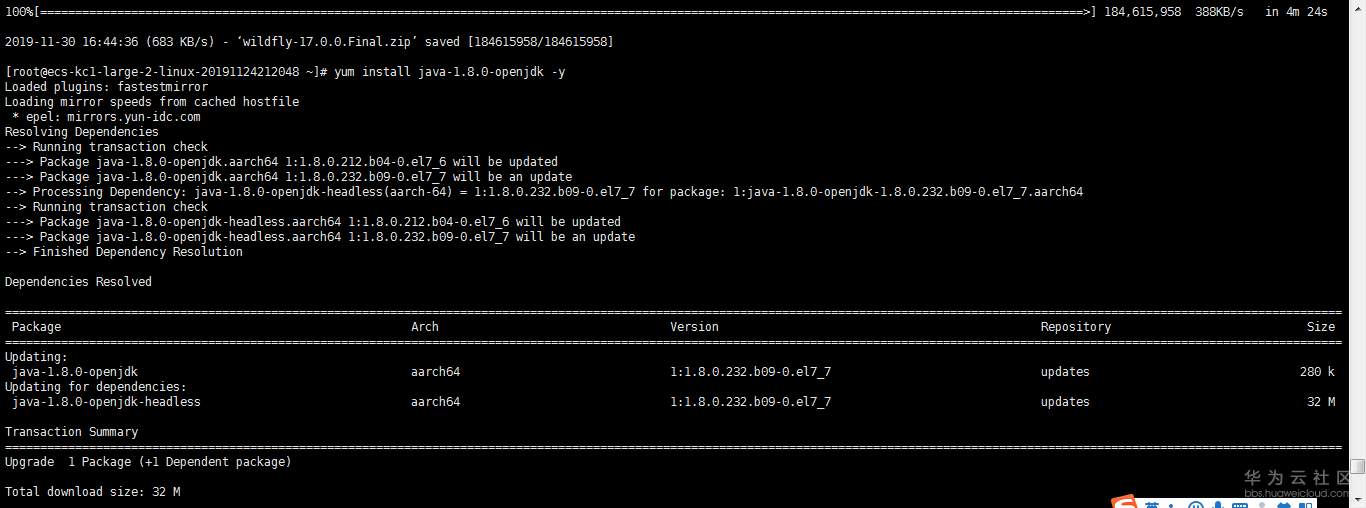Open the skin shirt icon in the IME bar
This screenshot has height=508, width=1366.
click(x=1286, y=505)
